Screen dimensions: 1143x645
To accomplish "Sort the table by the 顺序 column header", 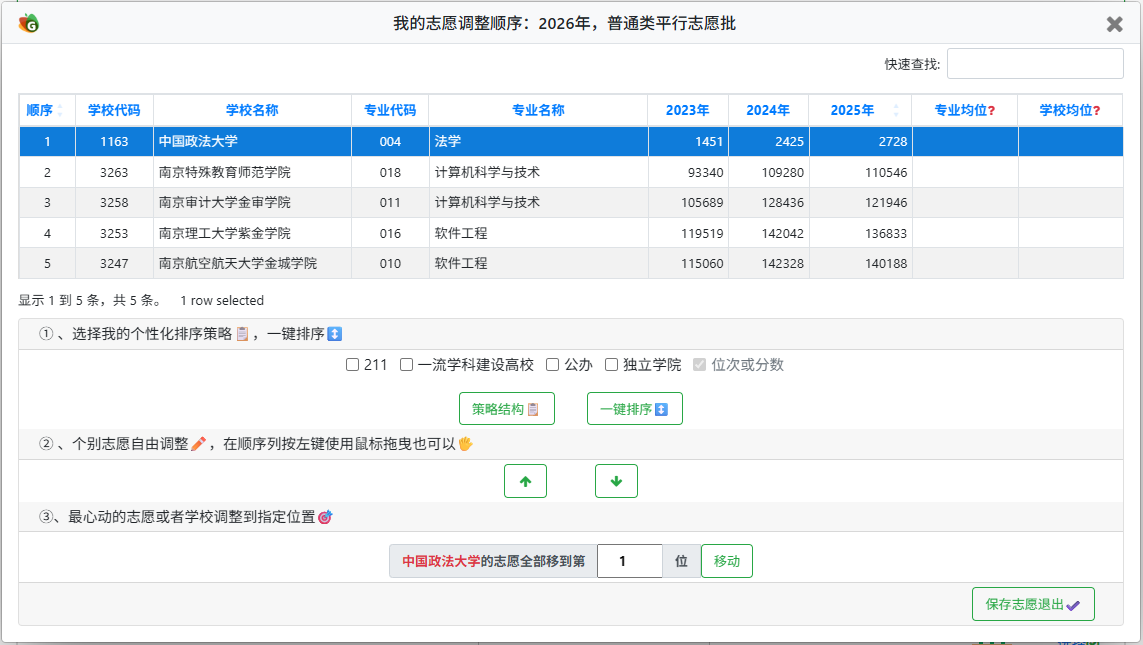I will click(47, 110).
